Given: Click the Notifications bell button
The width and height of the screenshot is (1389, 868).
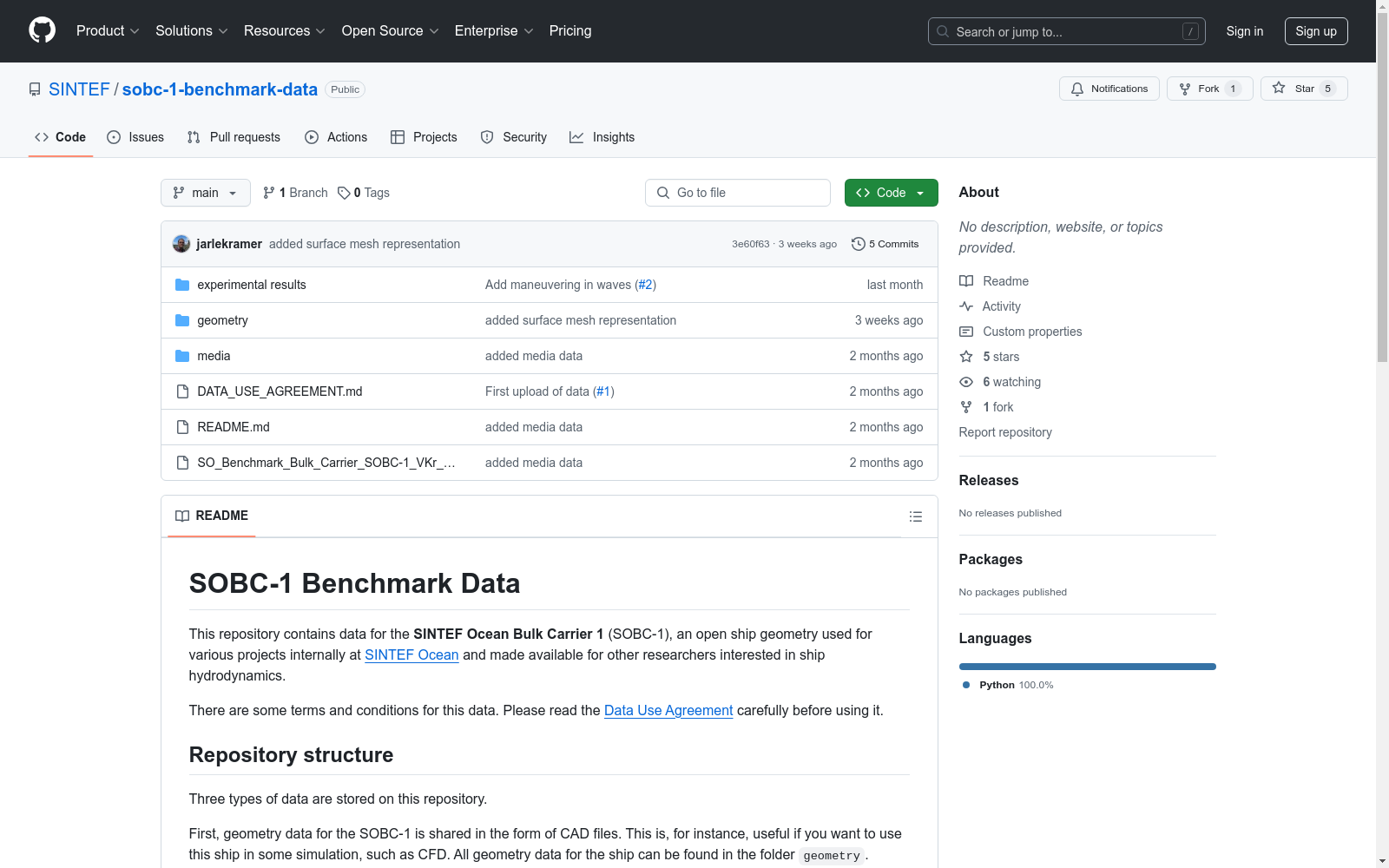Looking at the screenshot, I should tap(1109, 89).
